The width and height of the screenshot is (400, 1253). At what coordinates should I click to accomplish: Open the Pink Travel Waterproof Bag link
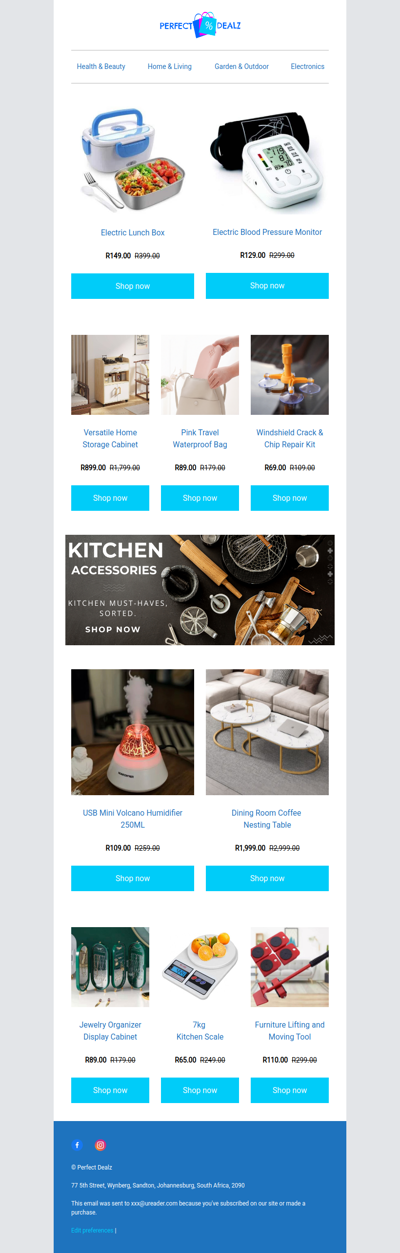tap(200, 438)
